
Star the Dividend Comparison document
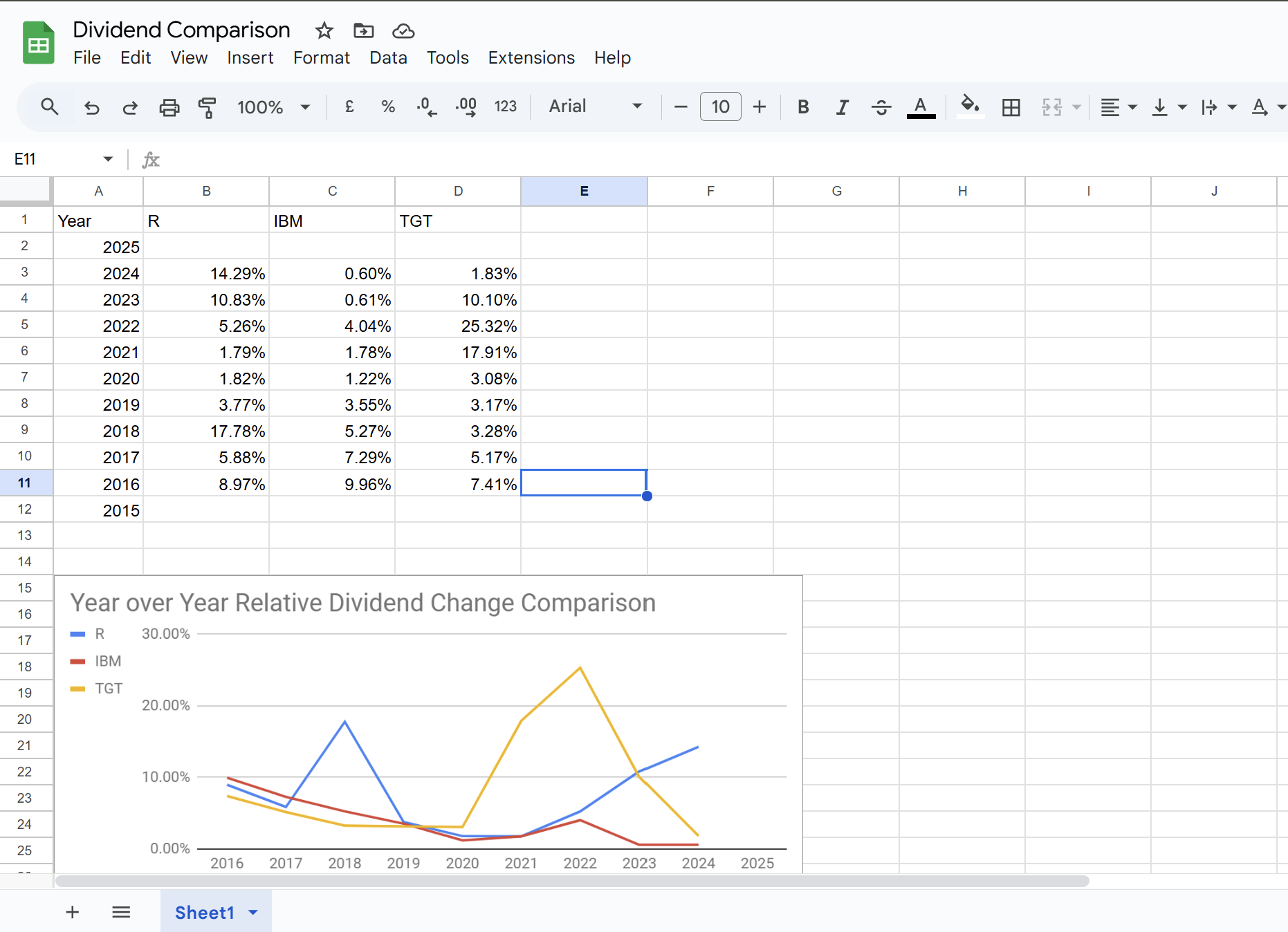[324, 30]
